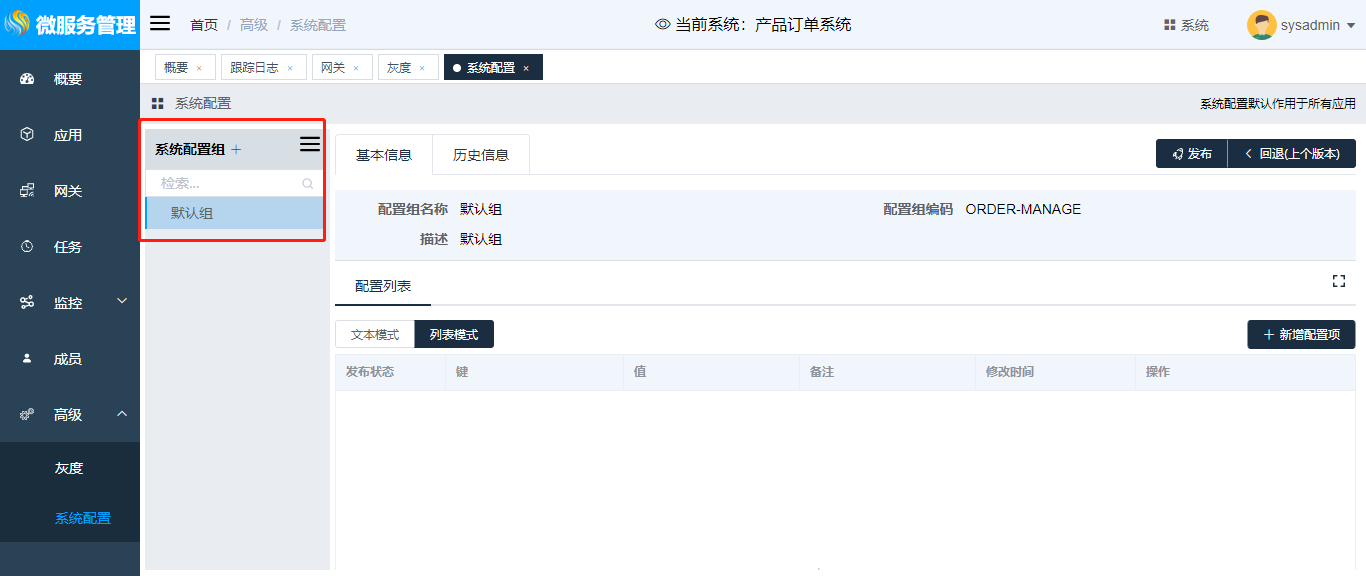Click the sysadmin user avatar
This screenshot has width=1366, height=576.
point(1261,25)
